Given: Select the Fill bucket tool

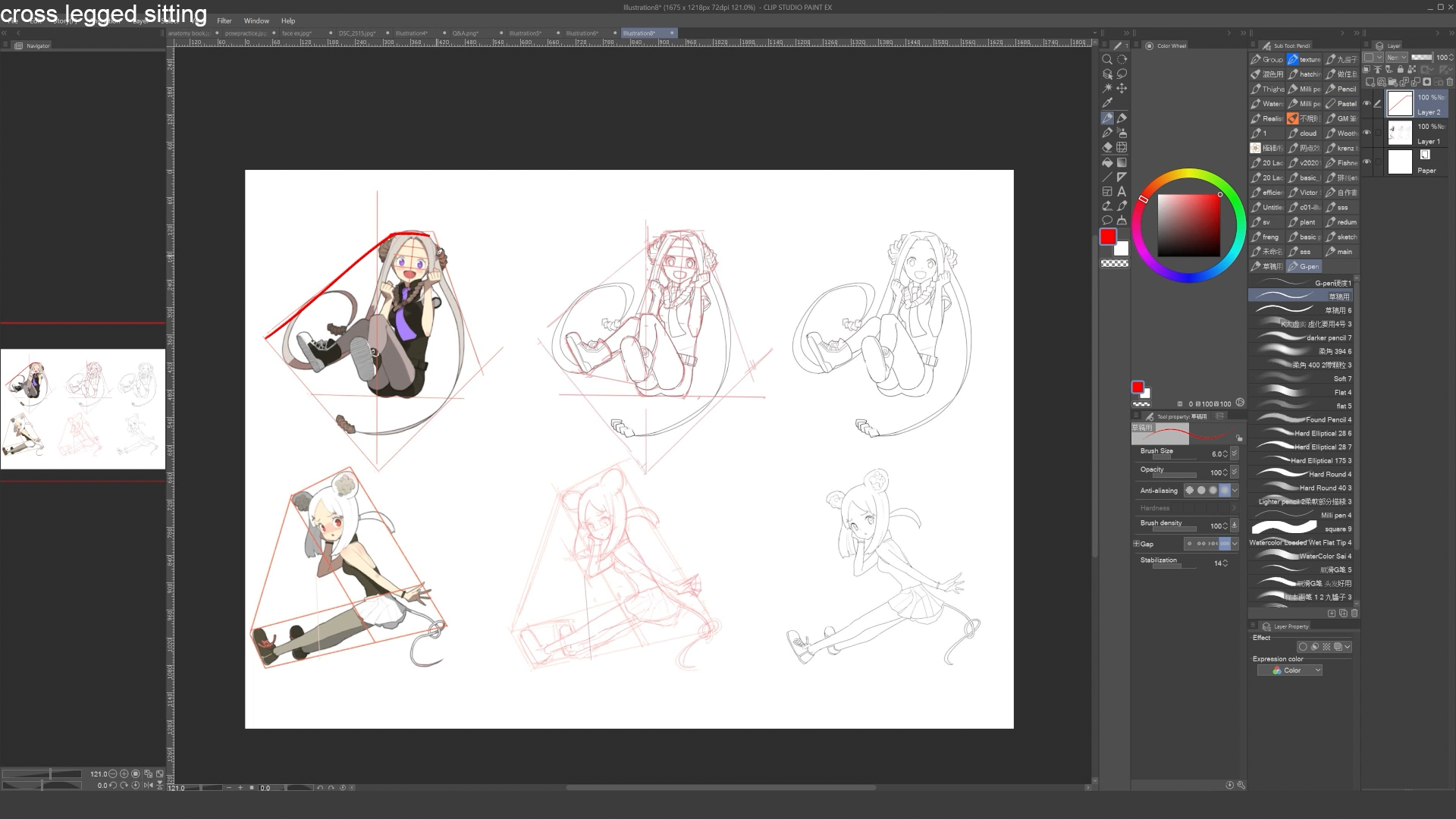Looking at the screenshot, I should (1107, 162).
